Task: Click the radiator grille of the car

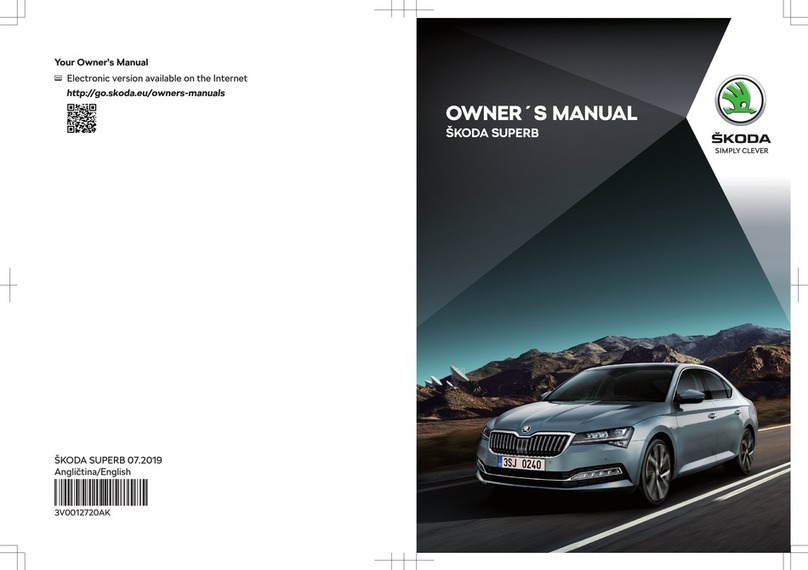Action: pos(530,444)
